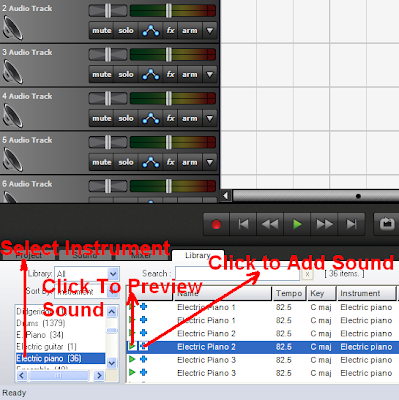Open the 3 Audio Track options dropdown arrow
399x400 pixels.
(x=210, y=75)
